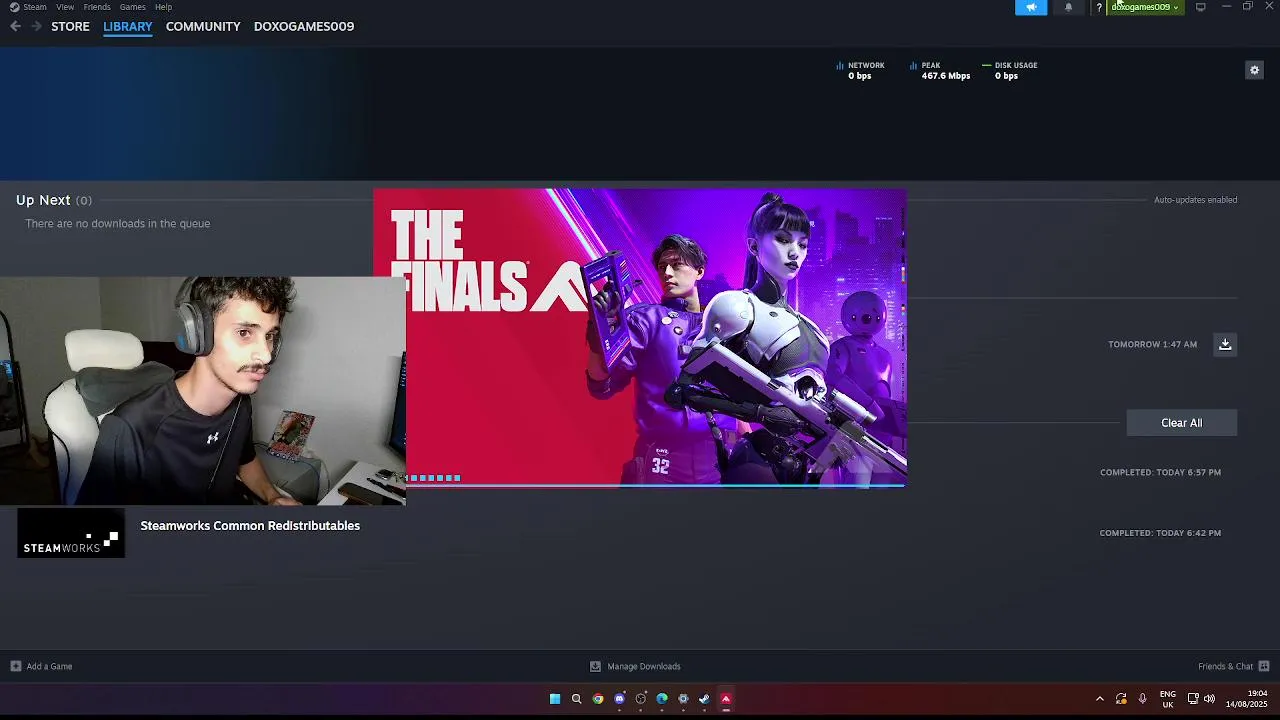Image resolution: width=1280 pixels, height=720 pixels.
Task: Open the volume tray icon
Action: click(x=1209, y=699)
